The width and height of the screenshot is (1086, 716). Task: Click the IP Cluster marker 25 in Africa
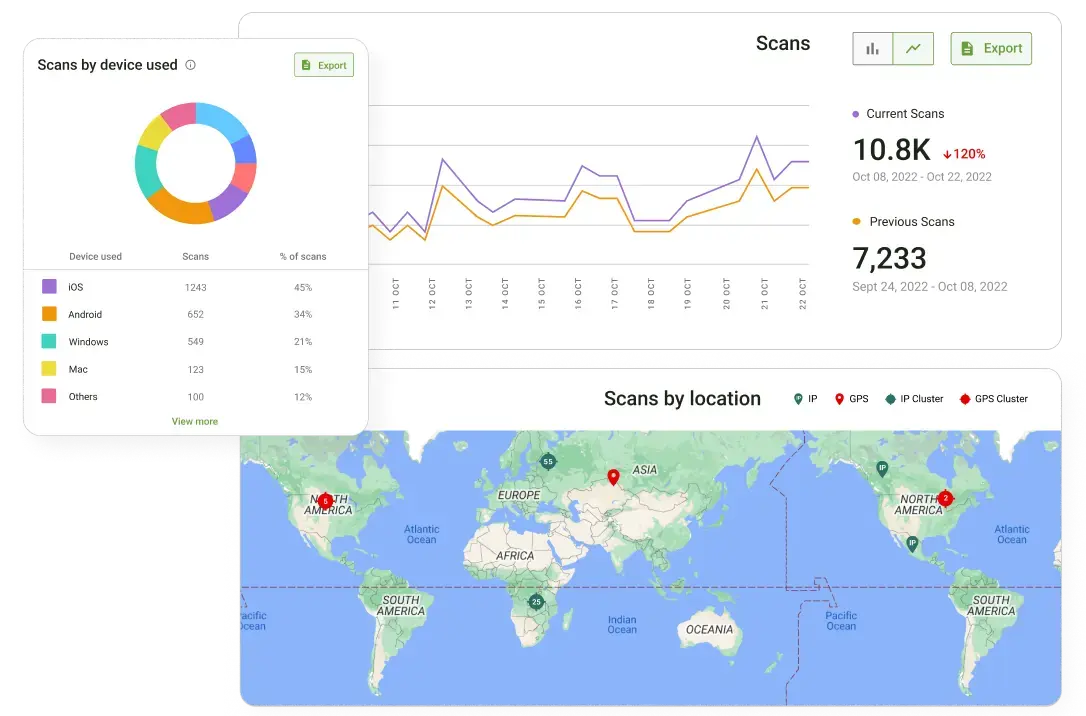[536, 602]
